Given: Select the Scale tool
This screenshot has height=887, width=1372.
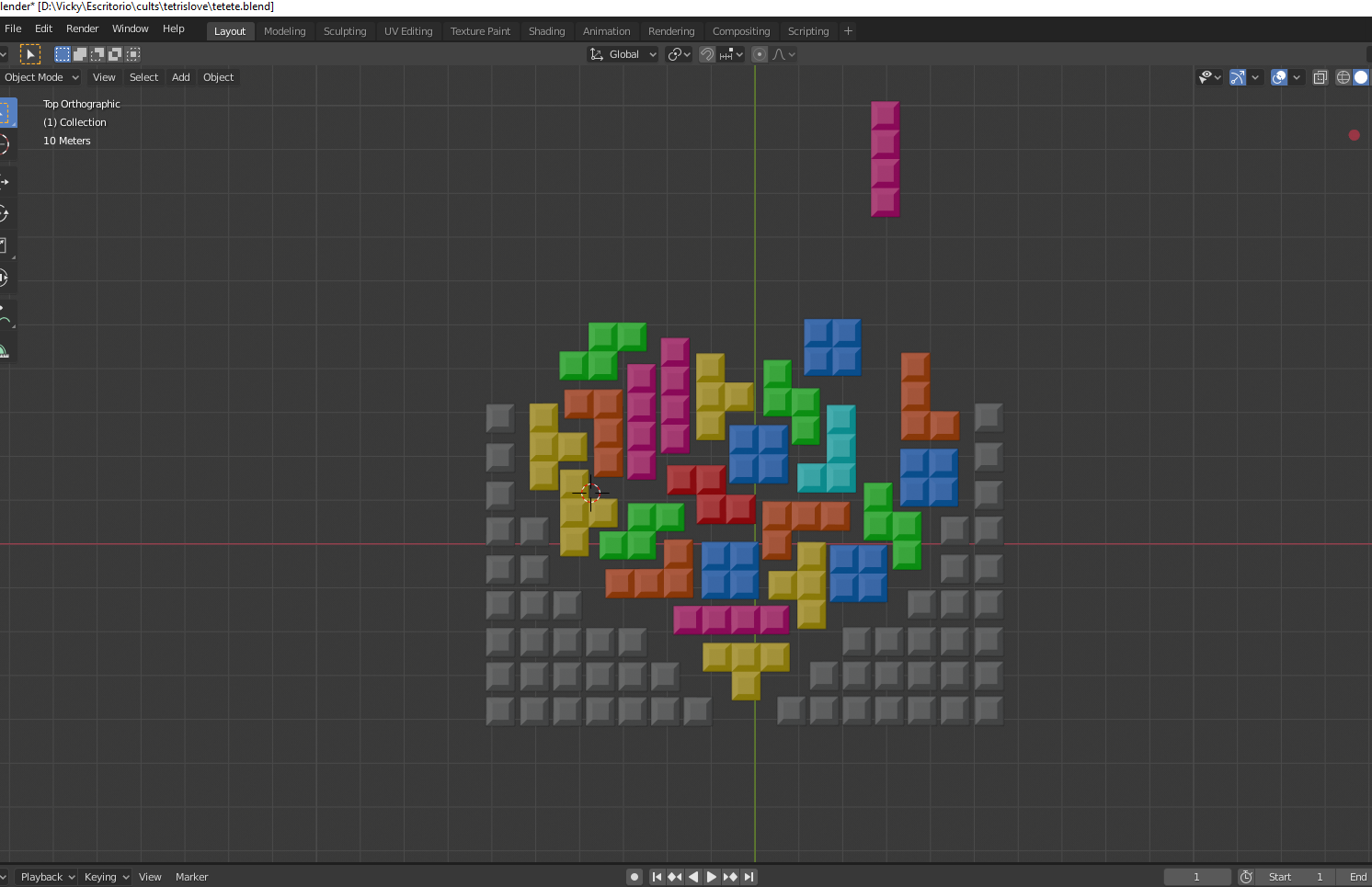Looking at the screenshot, I should point(6,245).
